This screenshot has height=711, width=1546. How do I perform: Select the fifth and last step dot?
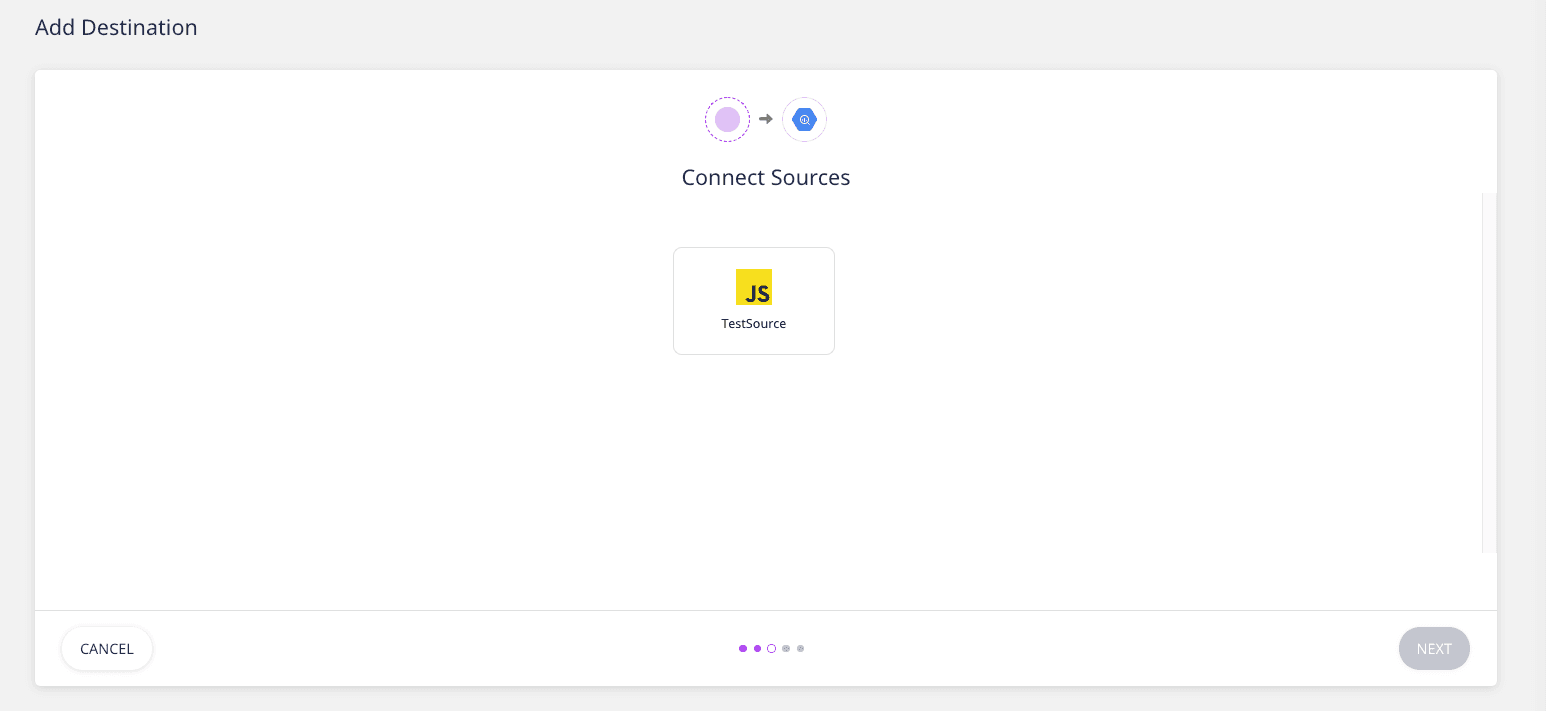[x=800, y=648]
